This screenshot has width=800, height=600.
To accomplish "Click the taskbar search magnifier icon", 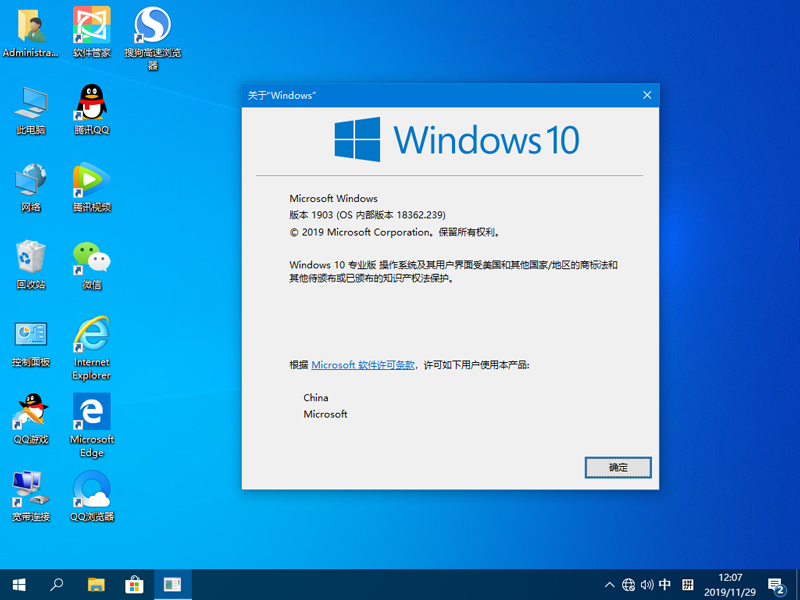I will 57,584.
